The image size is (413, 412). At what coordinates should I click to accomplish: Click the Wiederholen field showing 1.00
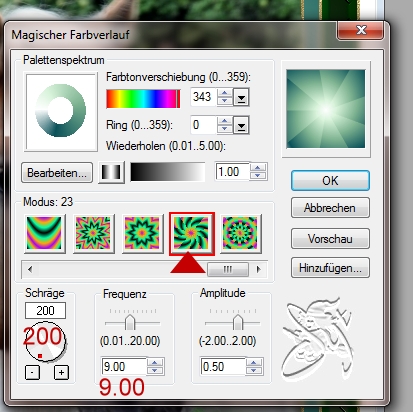click(x=232, y=172)
